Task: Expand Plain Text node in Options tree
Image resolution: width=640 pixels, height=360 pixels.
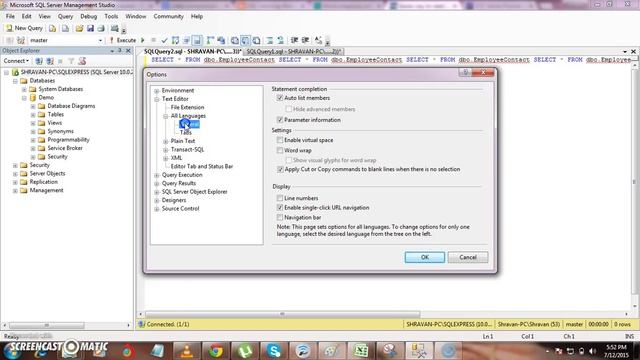Action: point(166,141)
